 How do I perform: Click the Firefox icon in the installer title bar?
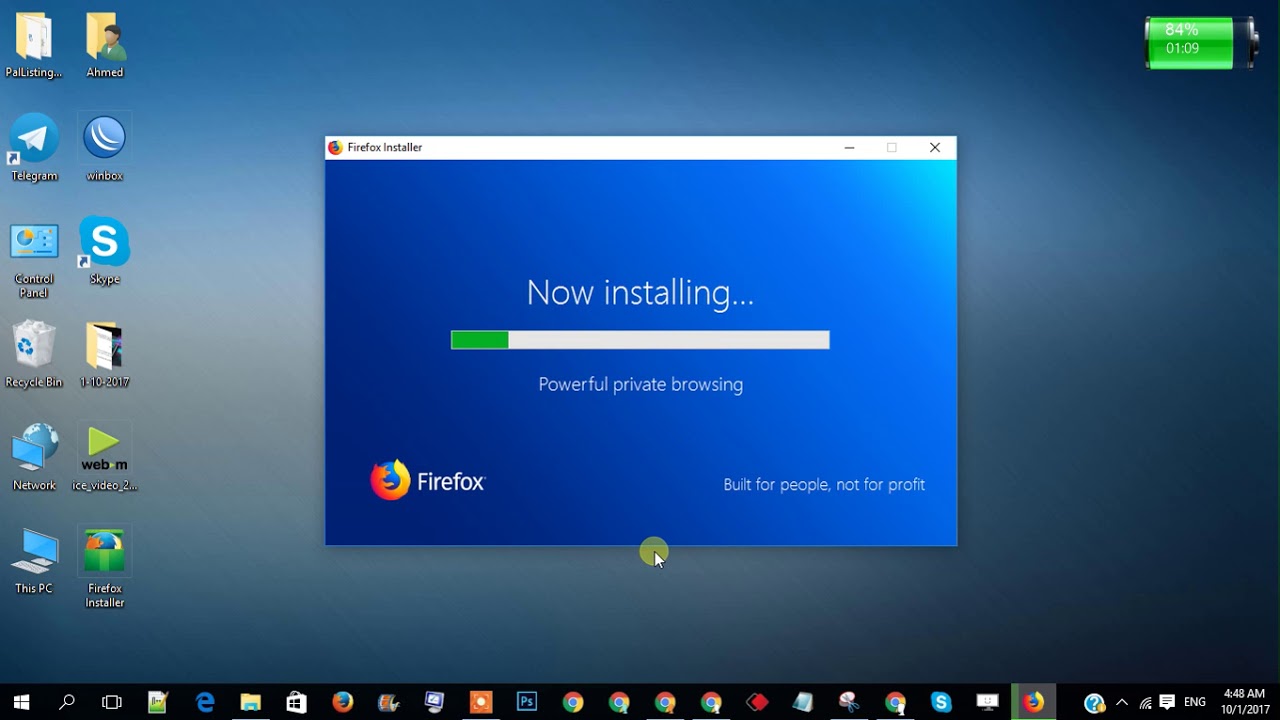pos(336,148)
